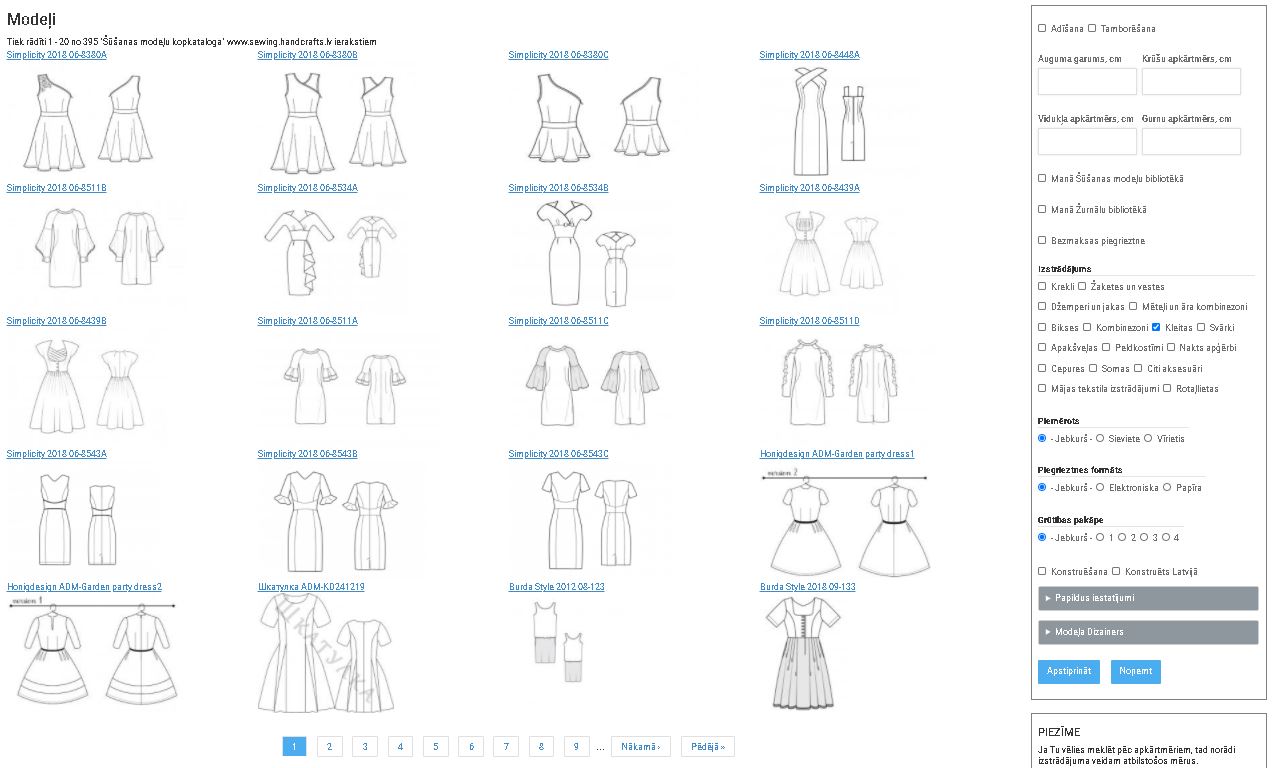1276x768 pixels.
Task: Select the Papīra pattern format
Action: tap(1169, 488)
